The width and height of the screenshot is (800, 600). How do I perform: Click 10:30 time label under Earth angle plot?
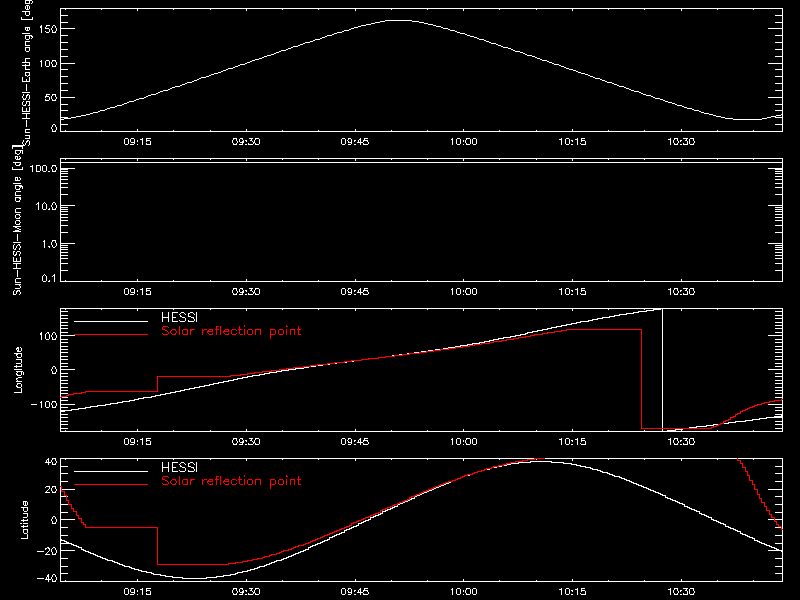coord(681,142)
